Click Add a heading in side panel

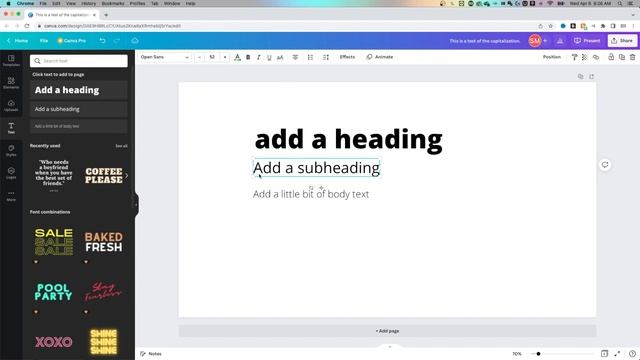coord(79,90)
